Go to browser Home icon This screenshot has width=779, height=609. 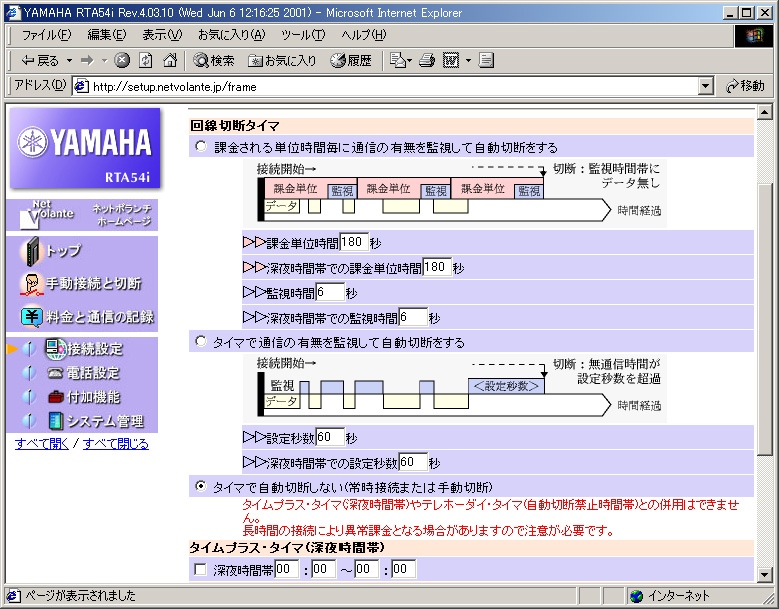pyautogui.click(x=170, y=60)
